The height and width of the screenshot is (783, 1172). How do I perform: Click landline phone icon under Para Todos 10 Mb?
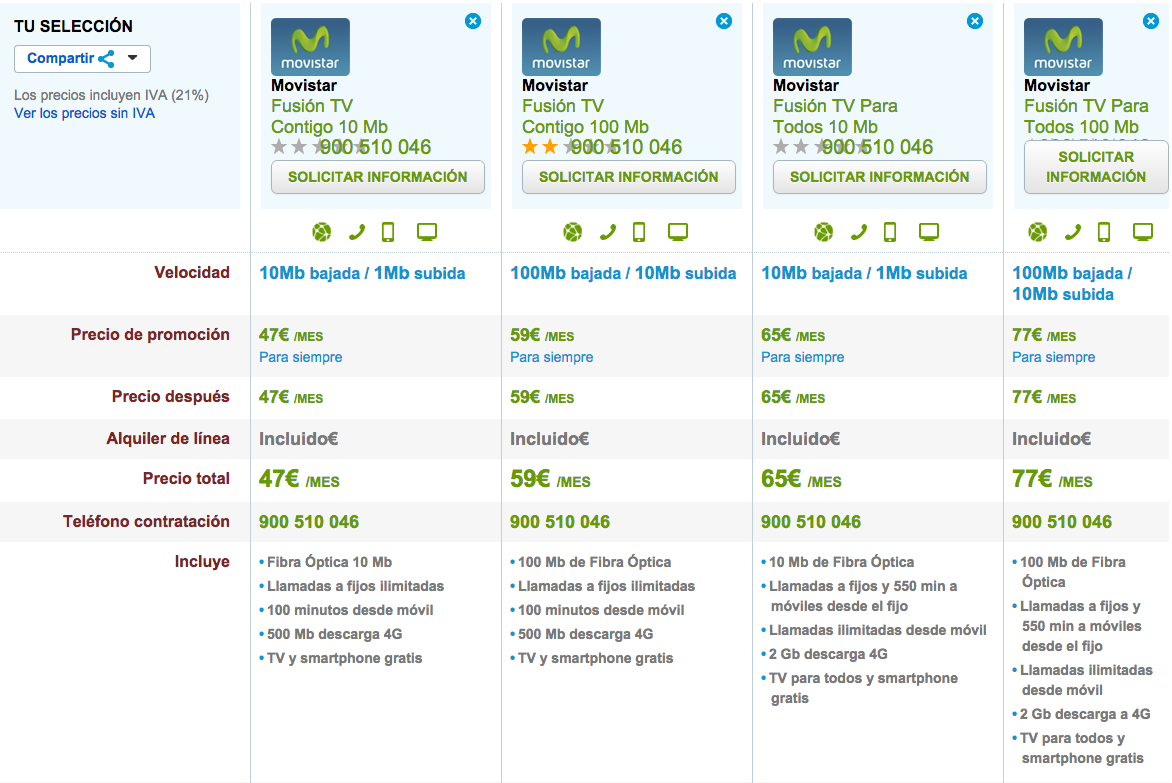click(x=860, y=232)
